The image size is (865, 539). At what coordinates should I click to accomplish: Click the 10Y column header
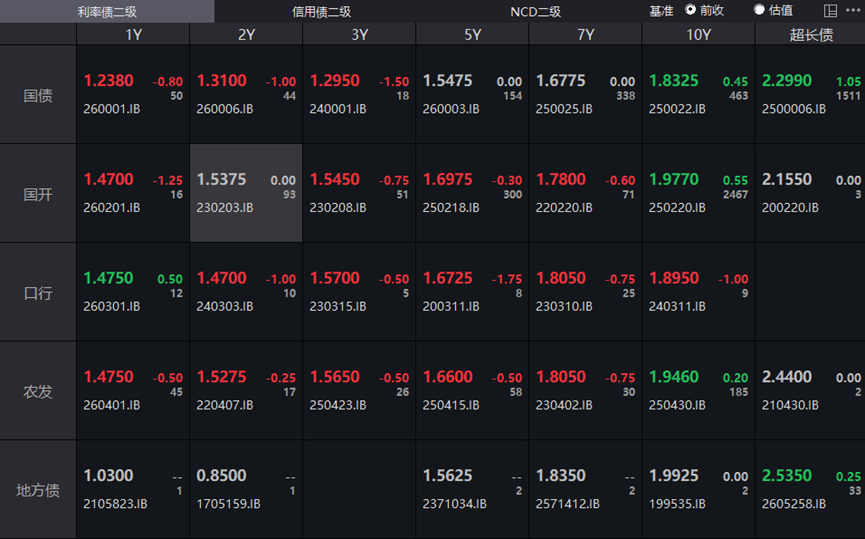(698, 34)
